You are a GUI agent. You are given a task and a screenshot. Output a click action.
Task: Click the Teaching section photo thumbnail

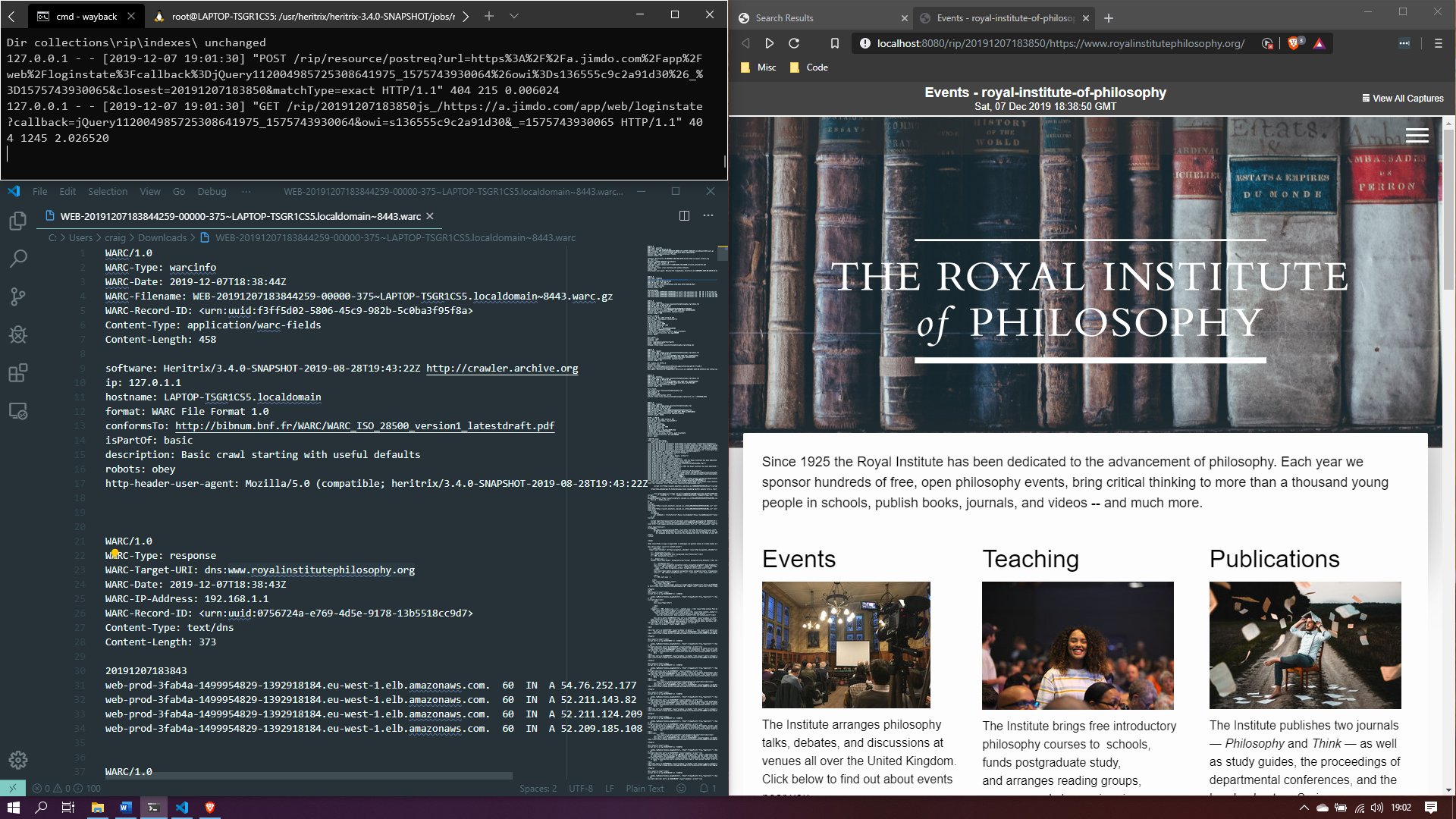click(x=1078, y=645)
